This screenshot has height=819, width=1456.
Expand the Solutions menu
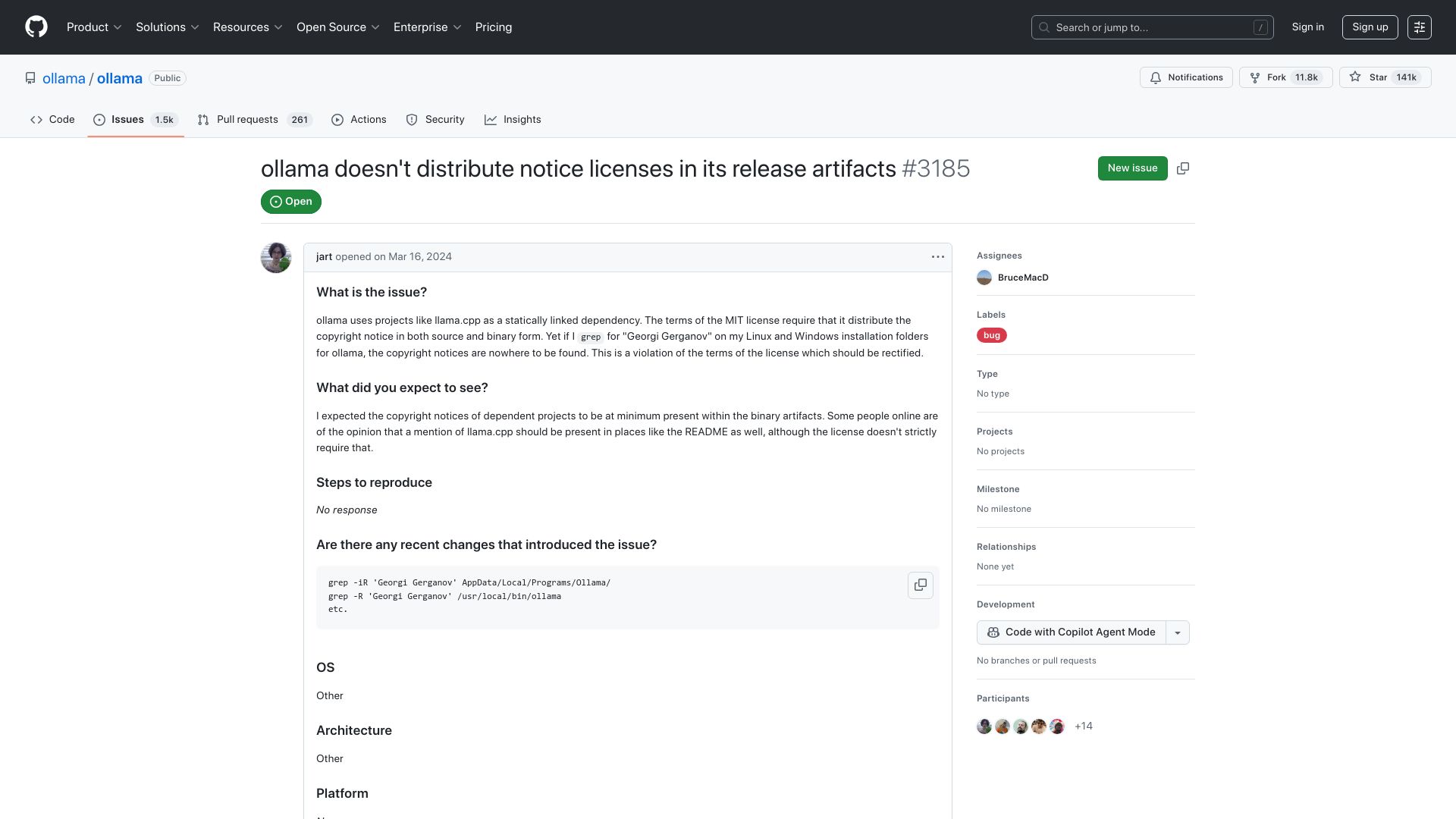coord(168,27)
